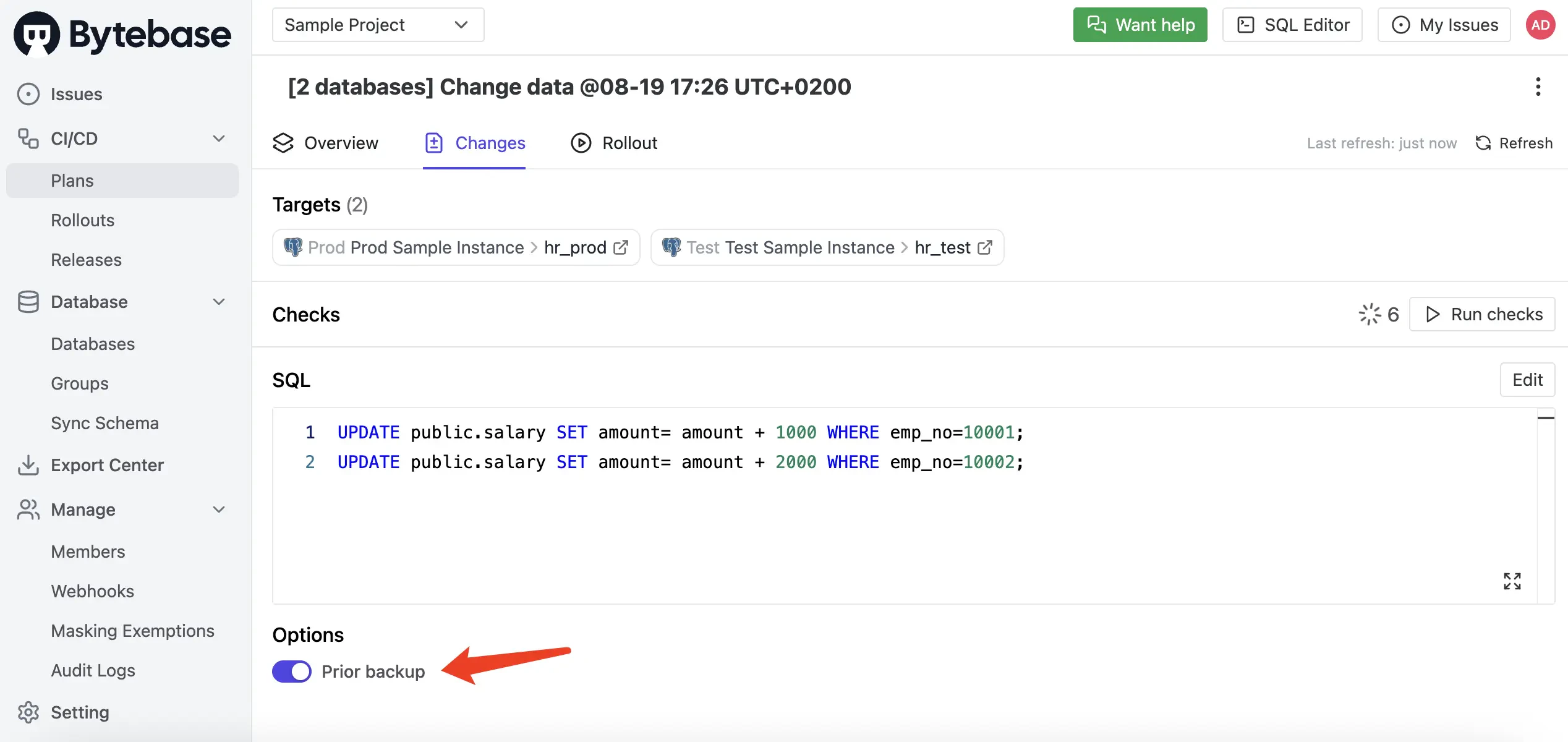Expand SQL editor to fullscreen
This screenshot has width=1568, height=742.
point(1512,581)
